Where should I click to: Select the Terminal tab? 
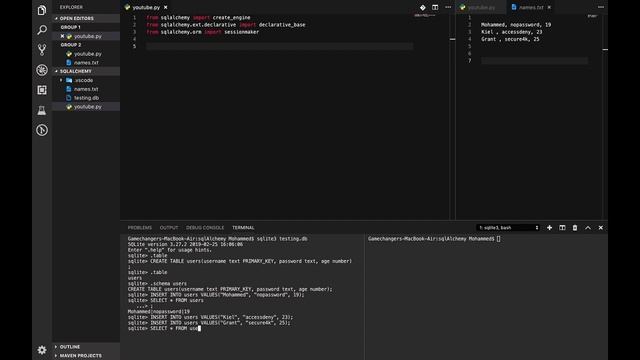tap(243, 228)
